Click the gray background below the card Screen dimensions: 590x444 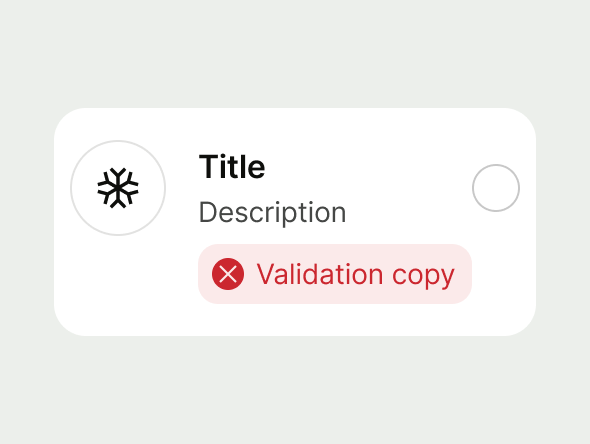point(295,391)
